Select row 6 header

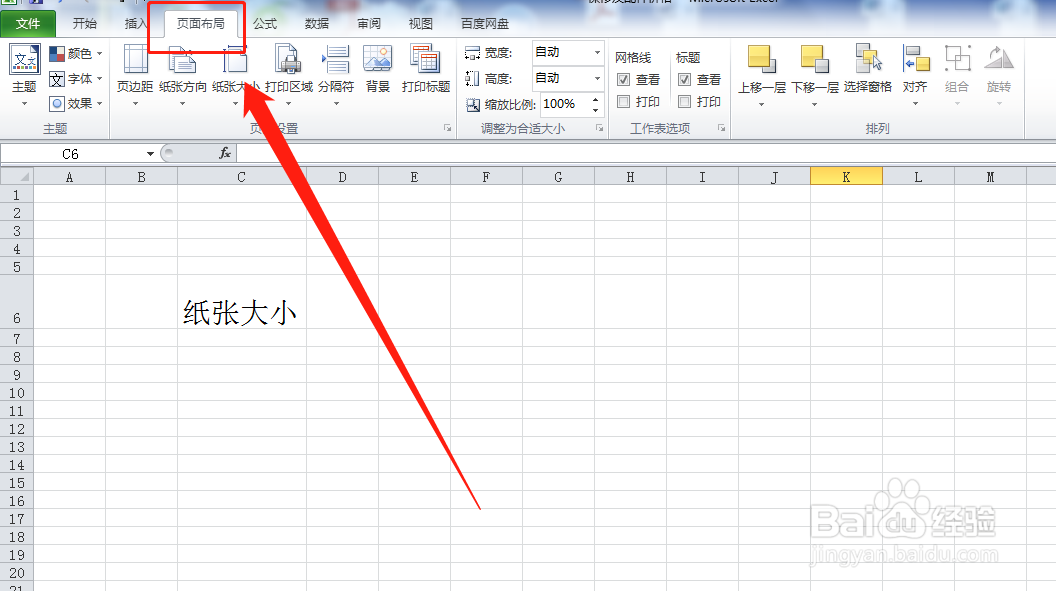coord(17,301)
